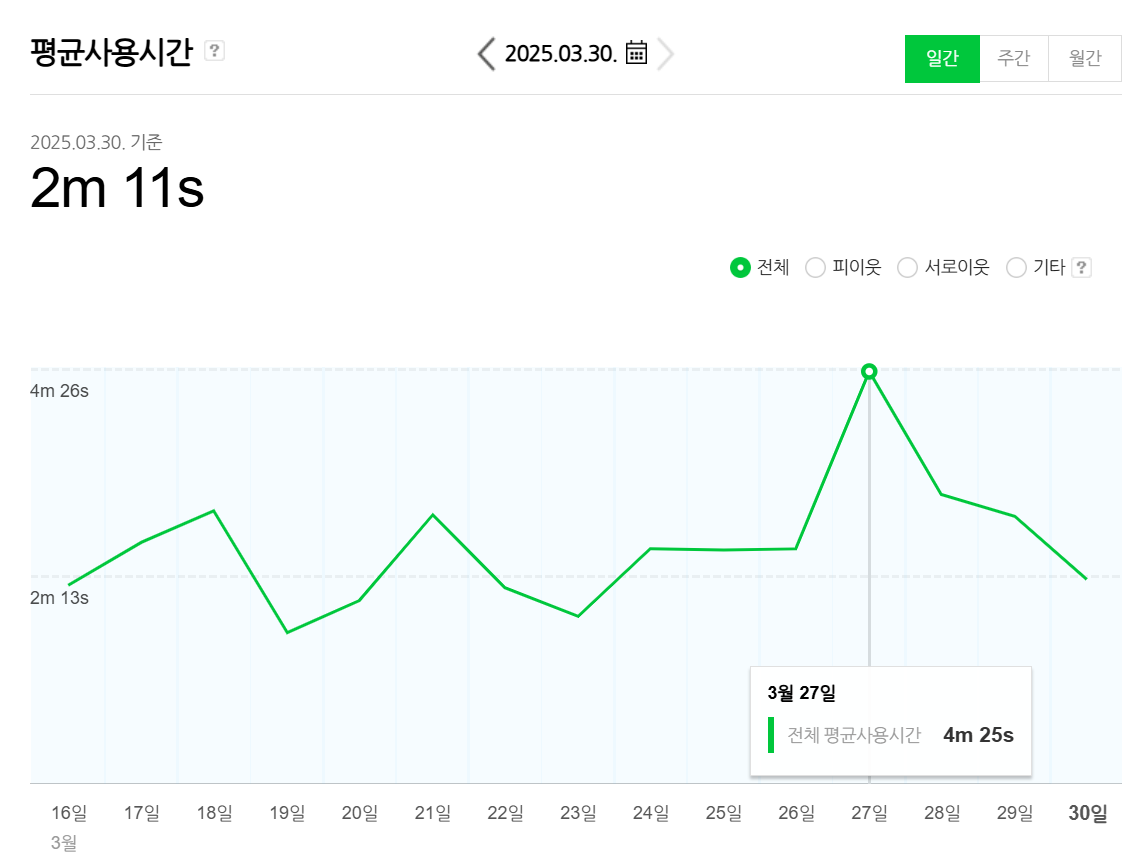Click the 20일 x-axis label

coord(360,813)
